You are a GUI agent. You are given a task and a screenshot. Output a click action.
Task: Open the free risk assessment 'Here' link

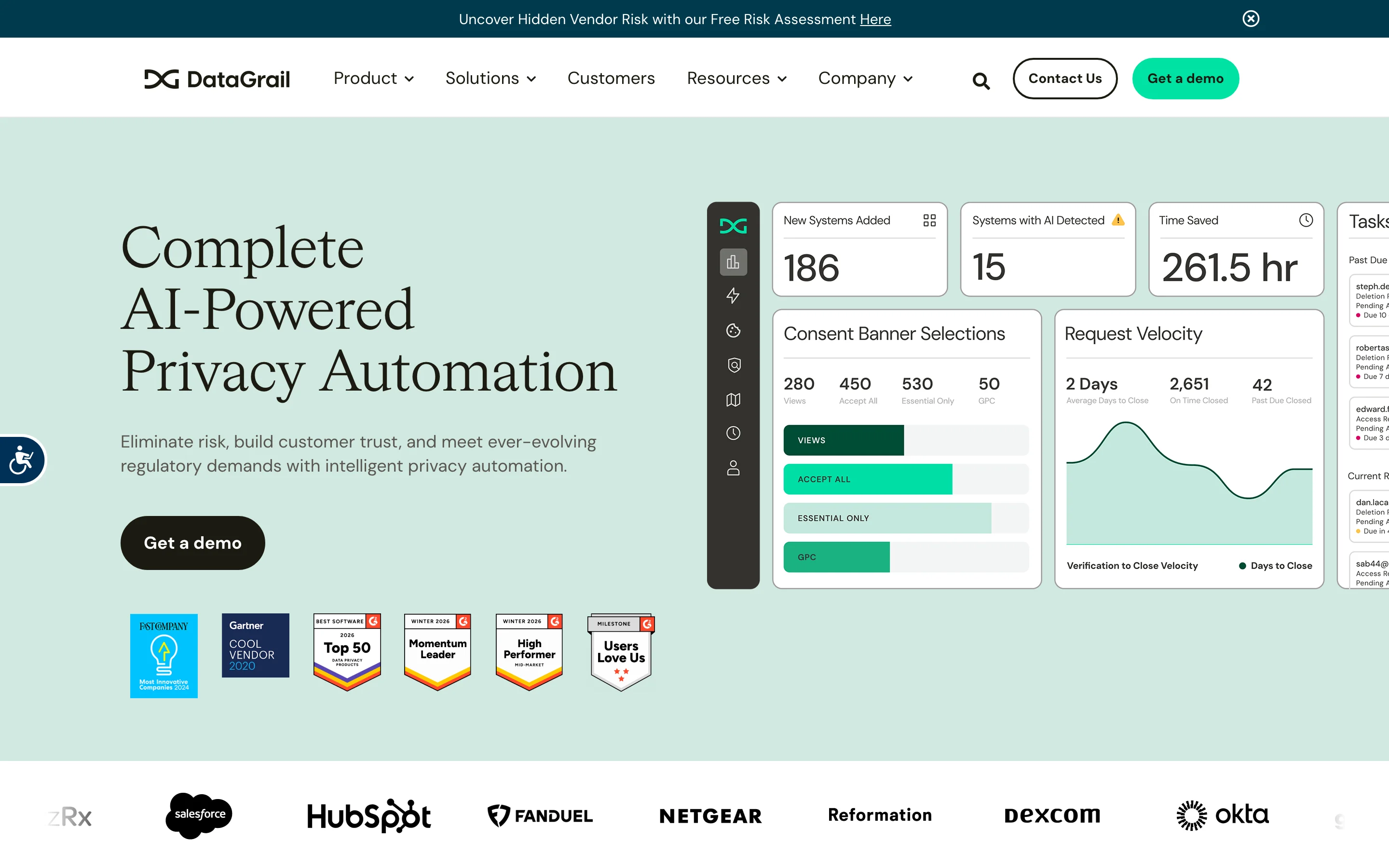(x=875, y=19)
